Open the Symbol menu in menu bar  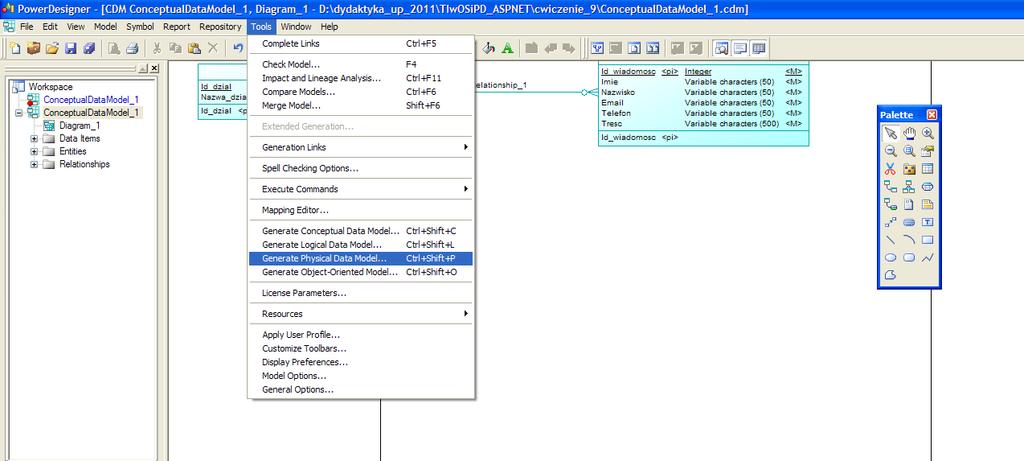[x=140, y=27]
